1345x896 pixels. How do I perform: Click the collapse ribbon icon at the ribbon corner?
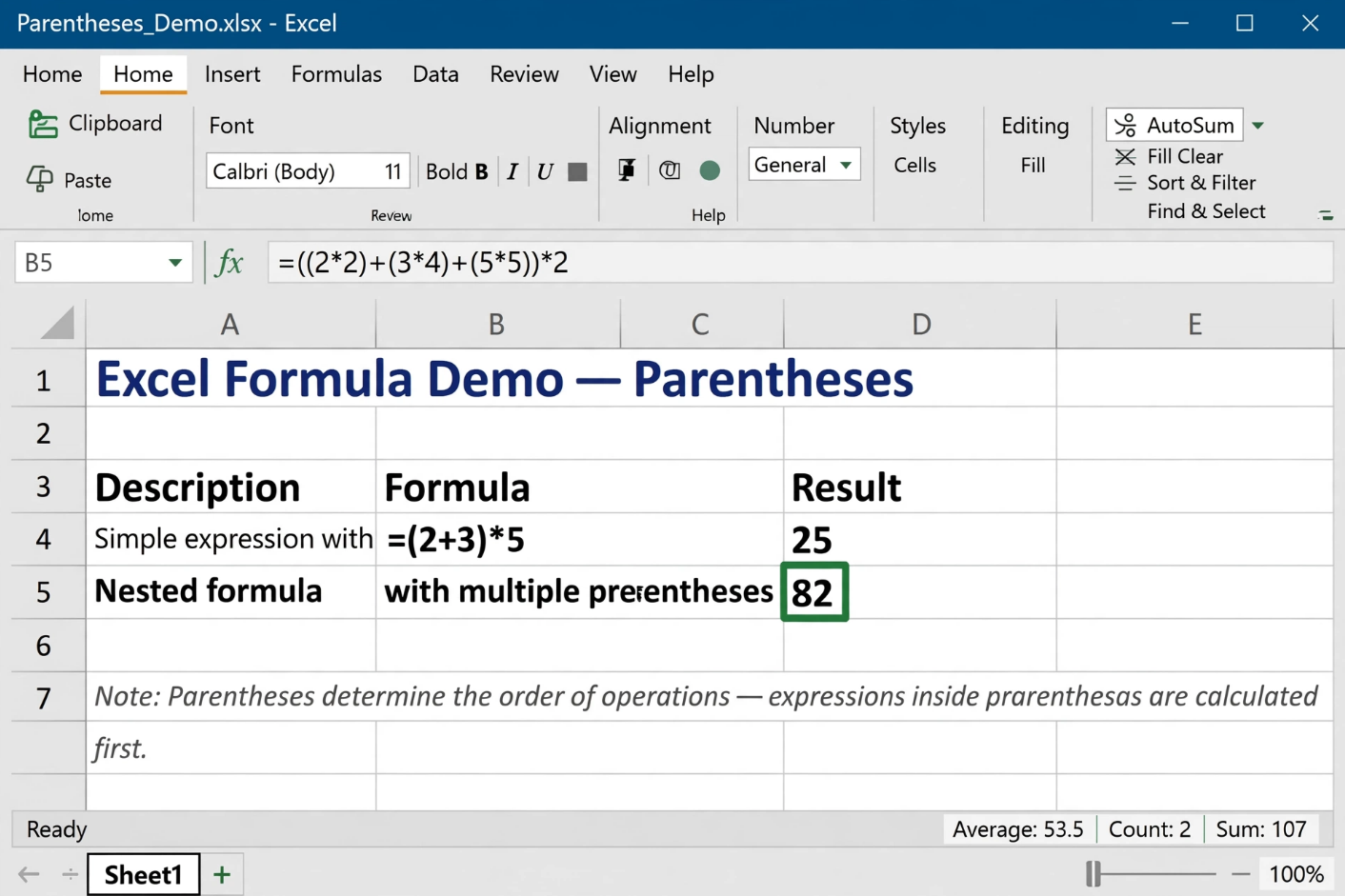1325,215
